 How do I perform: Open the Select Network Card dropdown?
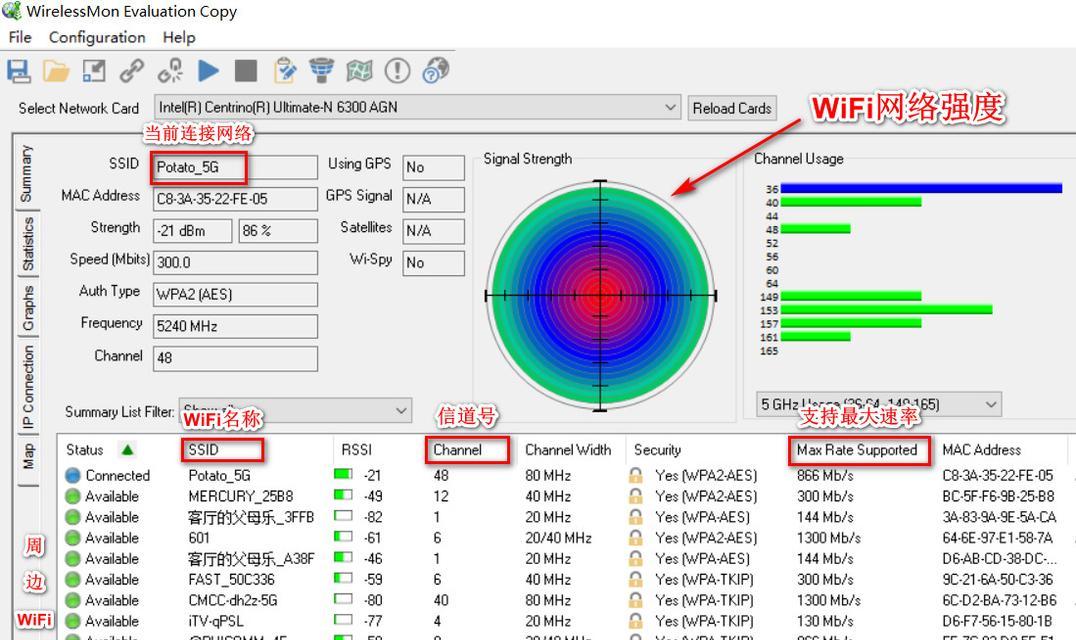pos(417,108)
